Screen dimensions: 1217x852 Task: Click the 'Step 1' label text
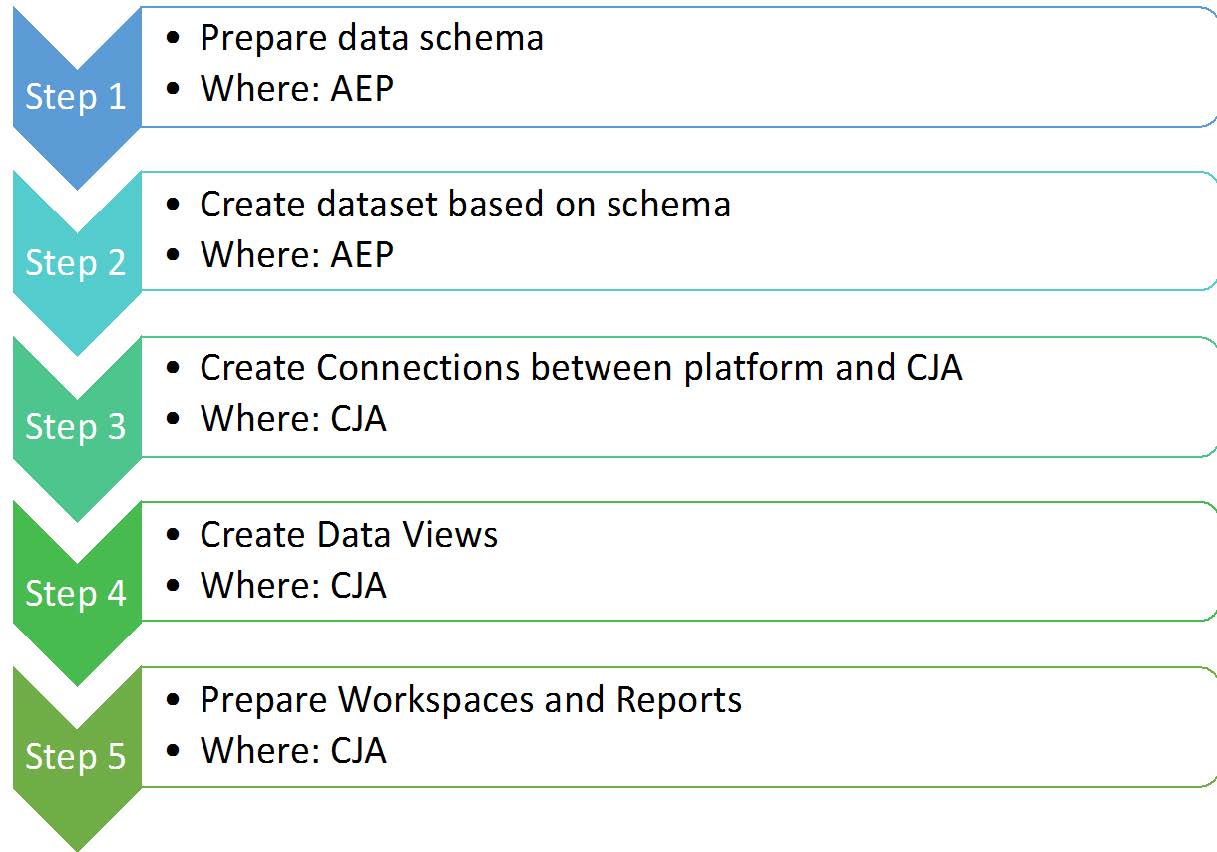pos(76,97)
